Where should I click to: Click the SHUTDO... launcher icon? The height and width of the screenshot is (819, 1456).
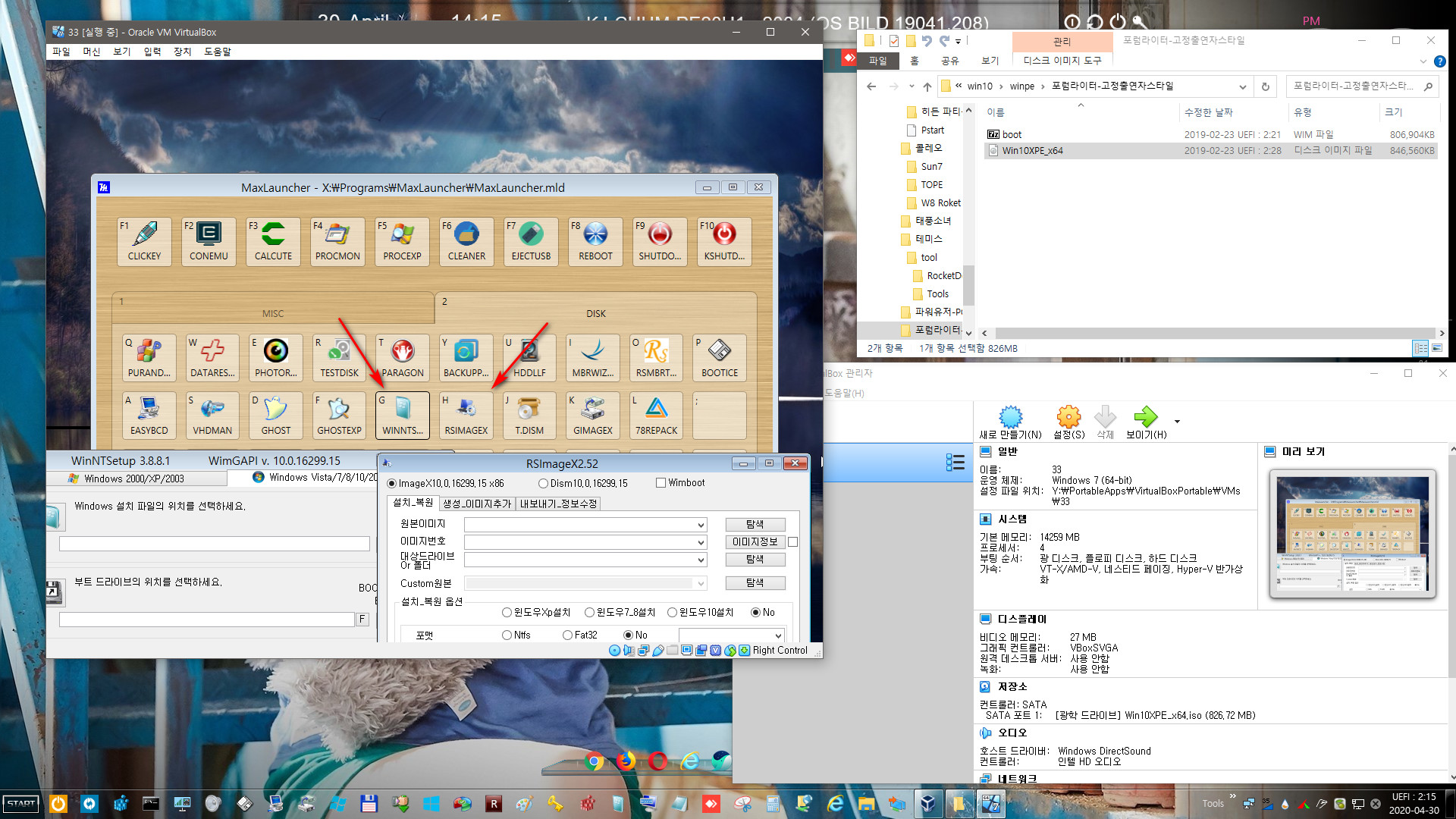pos(660,241)
